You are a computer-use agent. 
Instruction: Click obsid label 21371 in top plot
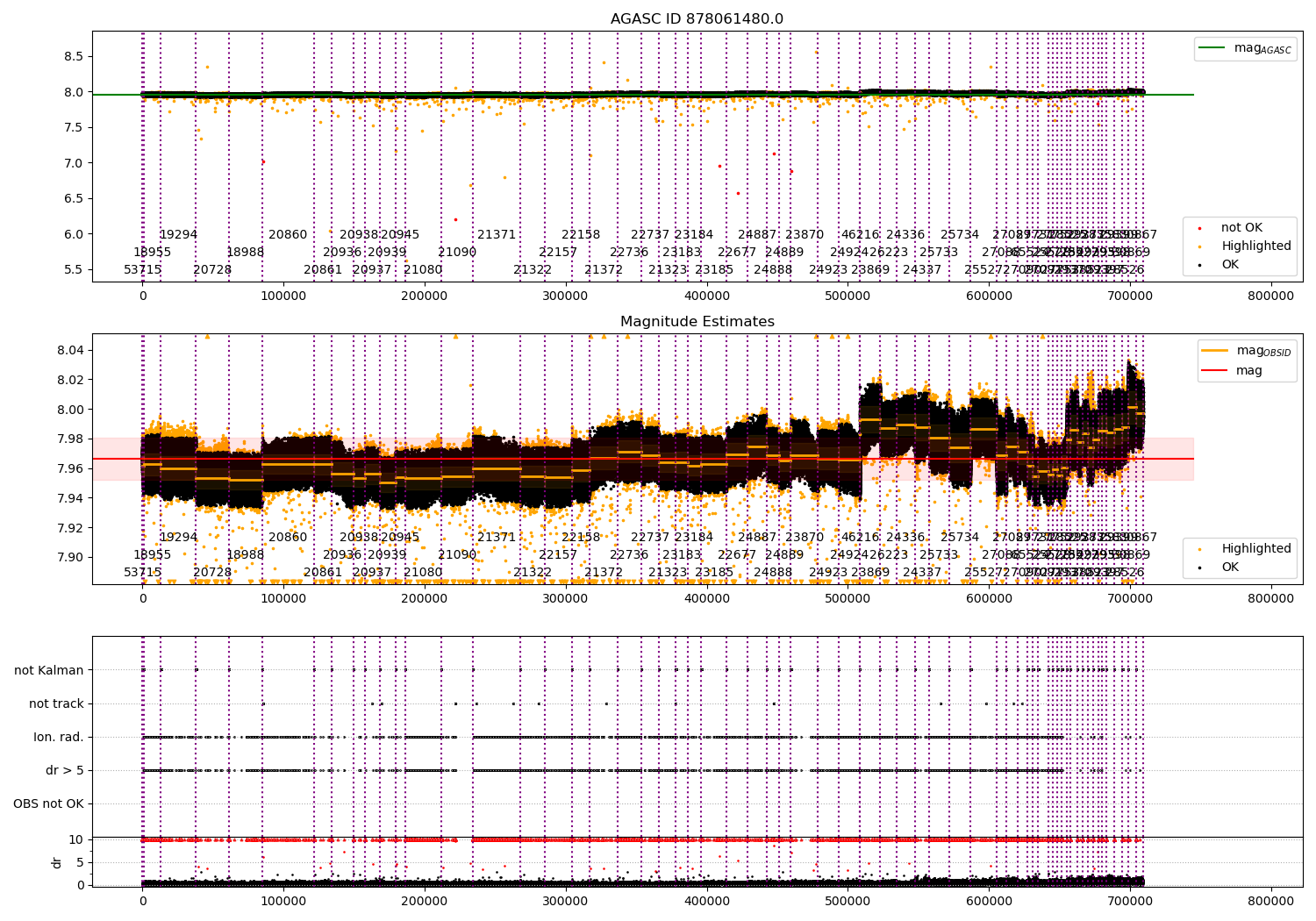pos(497,234)
